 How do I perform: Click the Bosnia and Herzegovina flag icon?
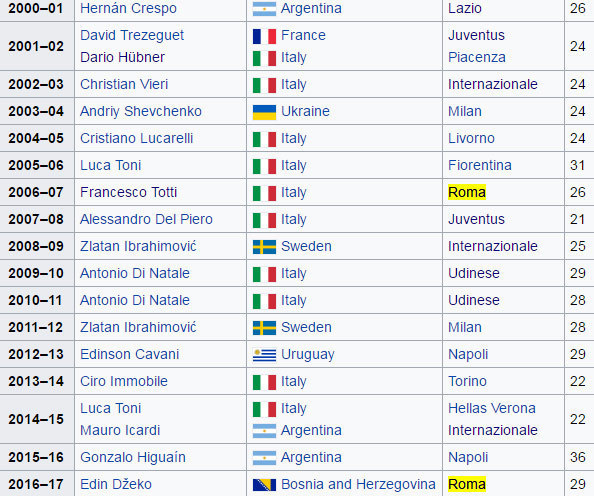coord(264,485)
